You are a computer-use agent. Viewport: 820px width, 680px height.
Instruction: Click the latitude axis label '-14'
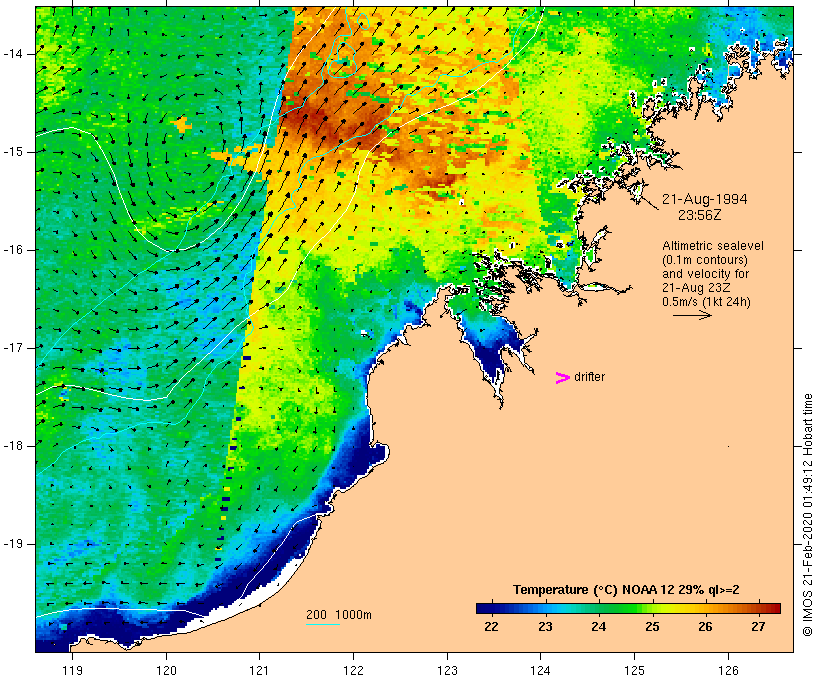point(13,54)
